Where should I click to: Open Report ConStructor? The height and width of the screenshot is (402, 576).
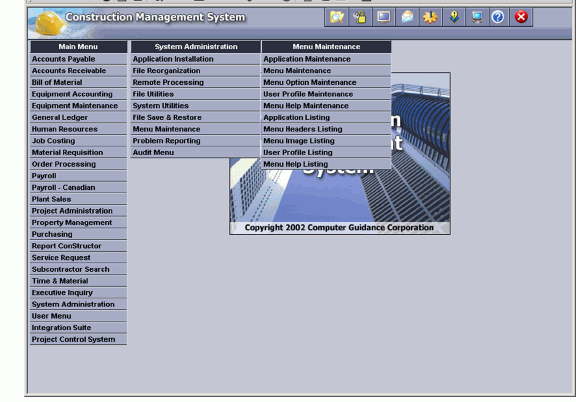(x=79, y=246)
